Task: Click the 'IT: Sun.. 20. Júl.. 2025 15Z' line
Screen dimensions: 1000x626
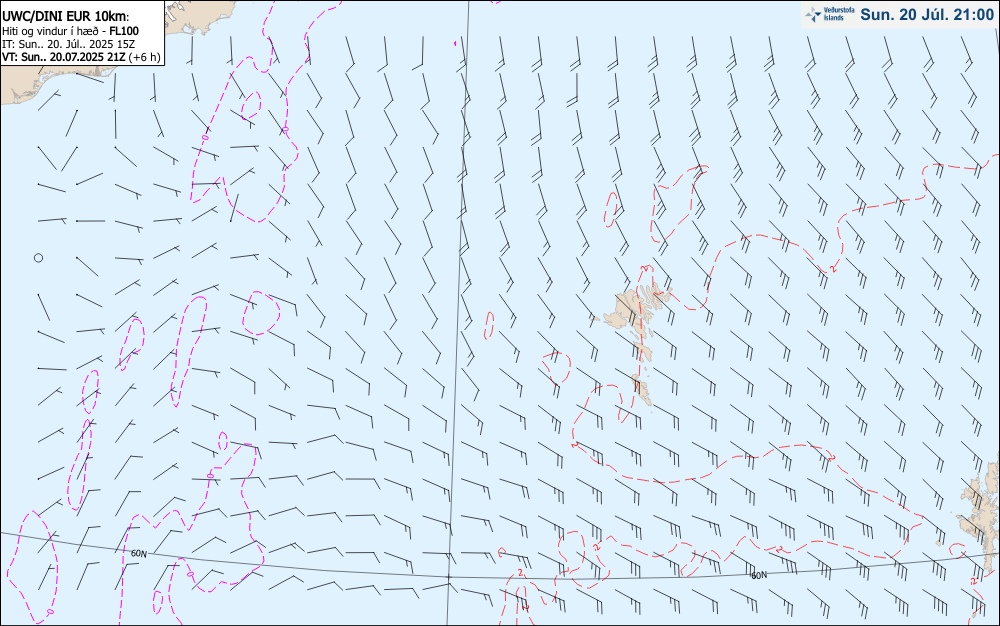Action: pos(69,44)
